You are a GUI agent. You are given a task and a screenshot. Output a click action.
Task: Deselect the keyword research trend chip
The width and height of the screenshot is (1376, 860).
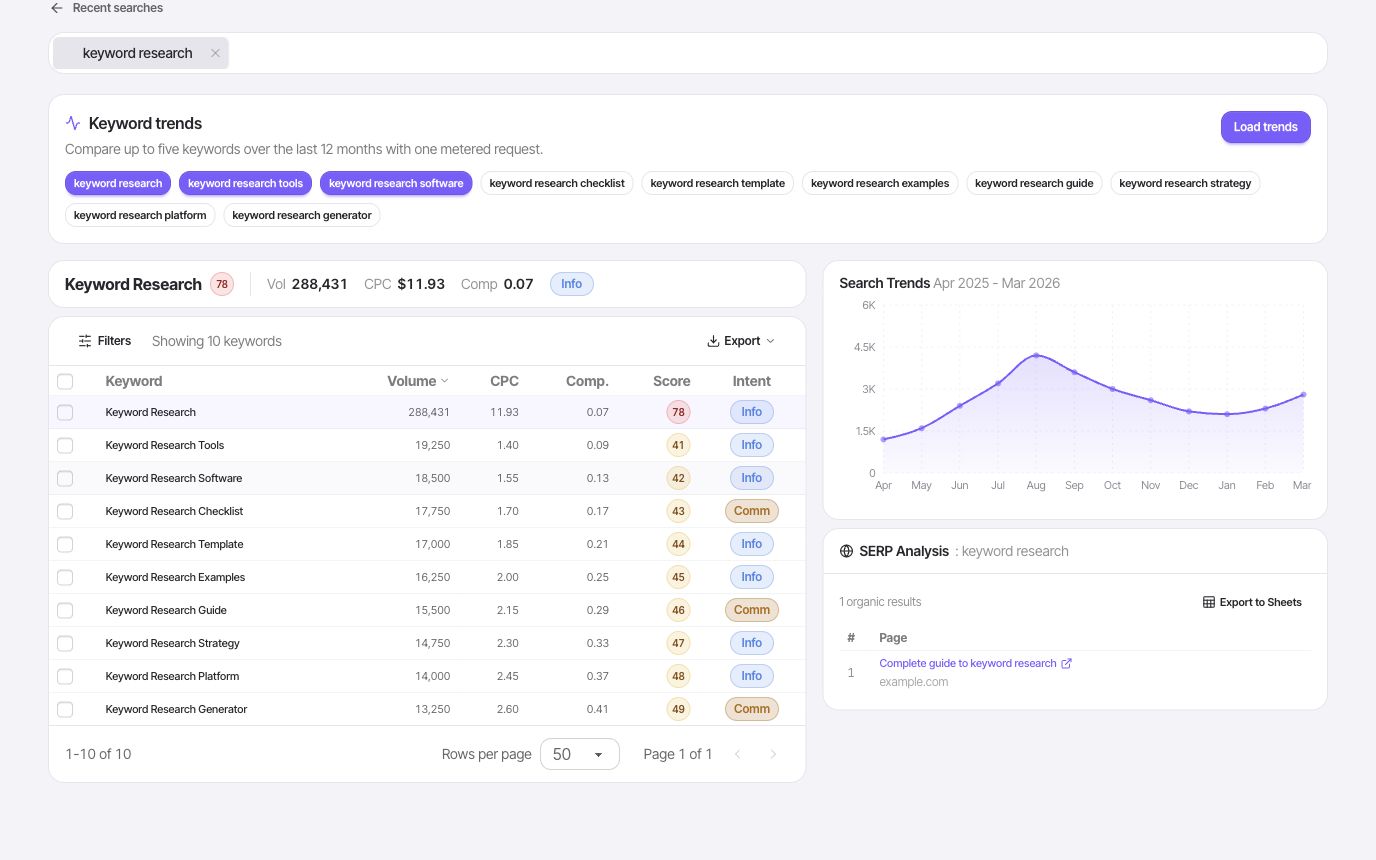tap(118, 183)
